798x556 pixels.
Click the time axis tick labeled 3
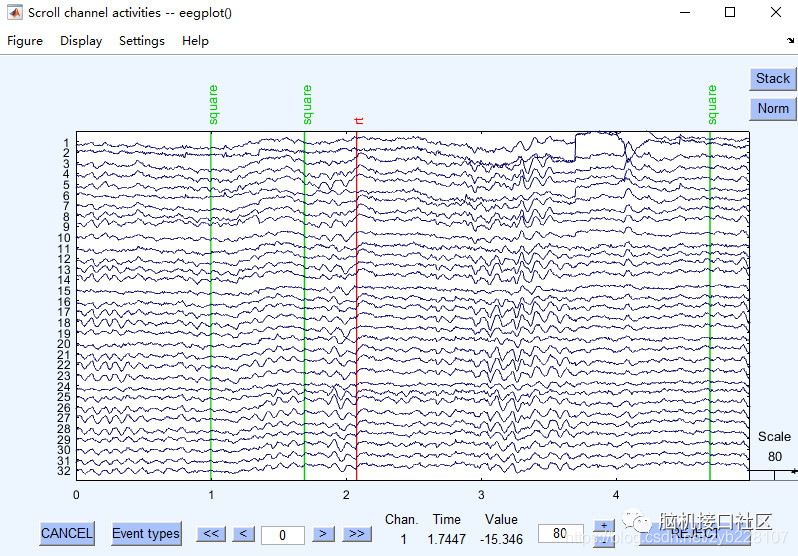click(x=481, y=495)
